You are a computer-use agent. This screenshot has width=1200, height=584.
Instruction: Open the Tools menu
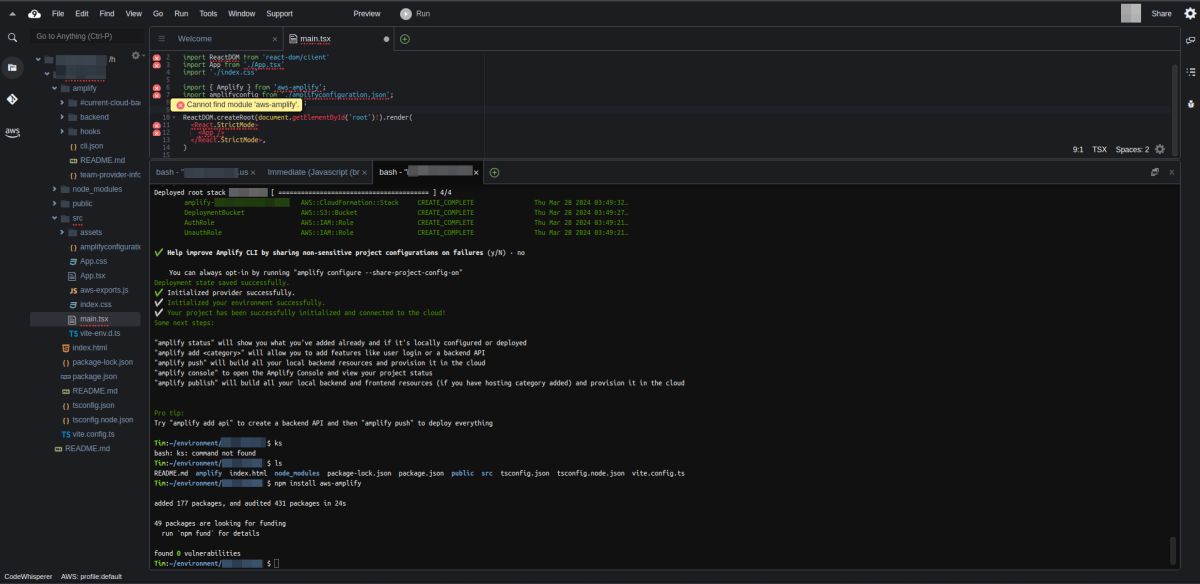click(208, 14)
